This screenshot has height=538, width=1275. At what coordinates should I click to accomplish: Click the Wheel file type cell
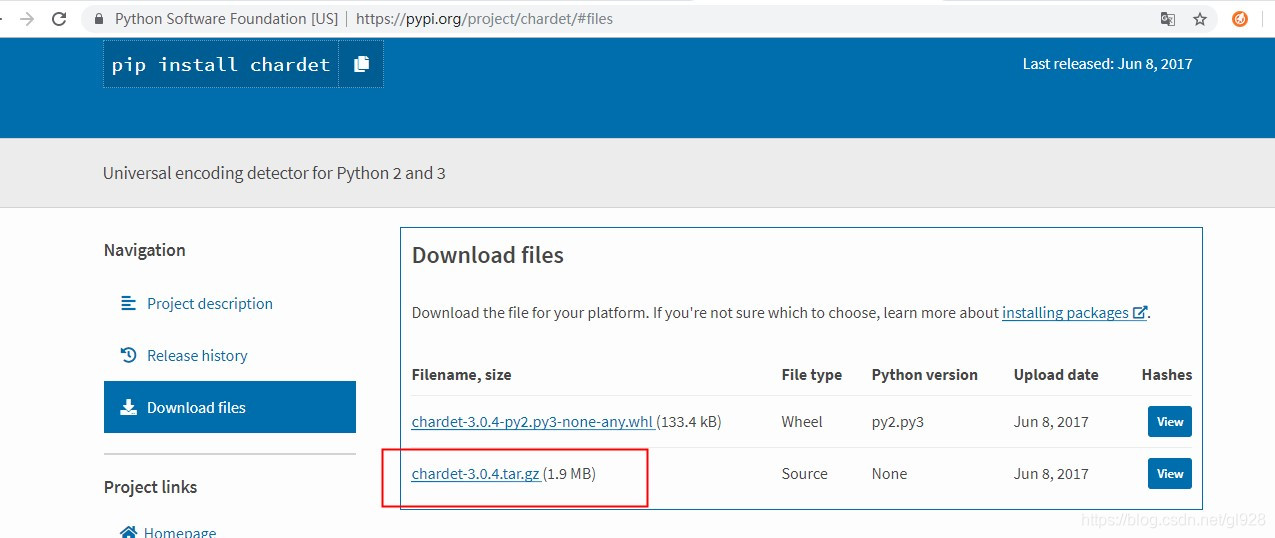tap(802, 422)
